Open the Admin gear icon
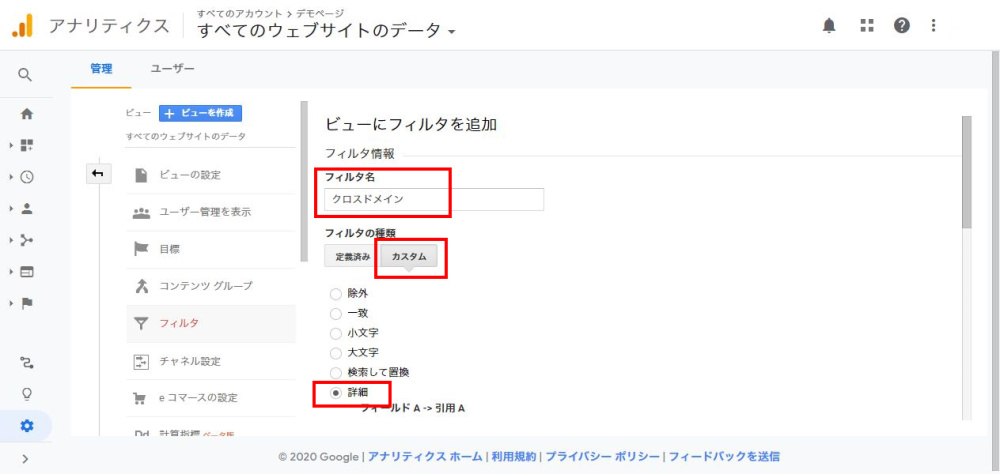 point(27,426)
